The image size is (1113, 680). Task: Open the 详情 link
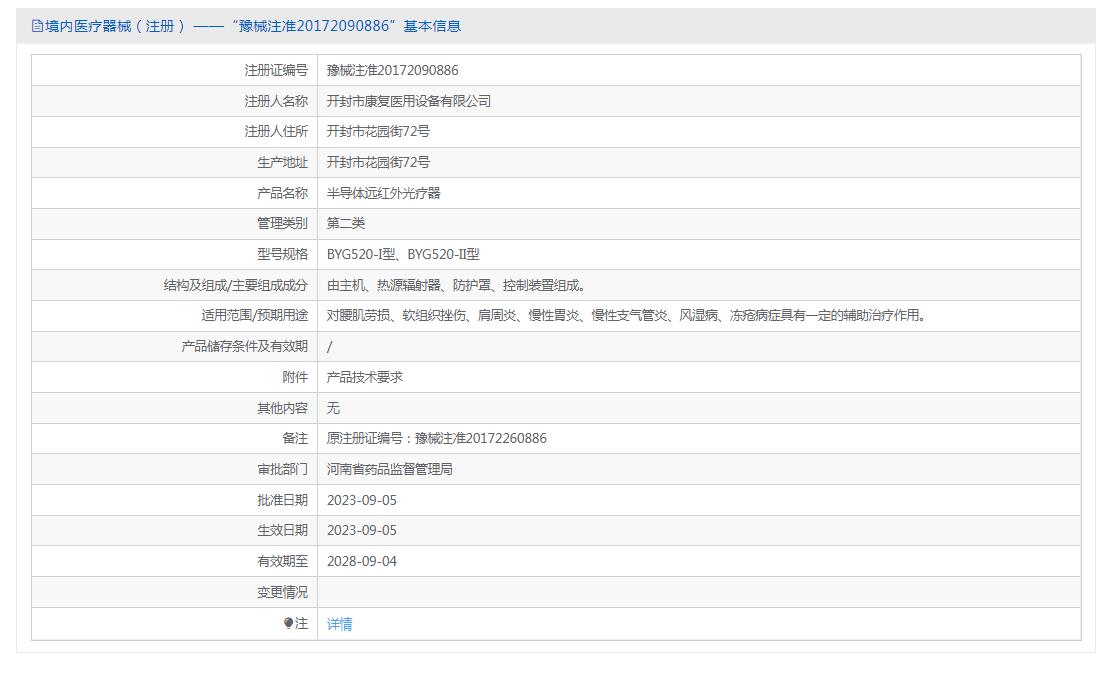click(x=339, y=624)
